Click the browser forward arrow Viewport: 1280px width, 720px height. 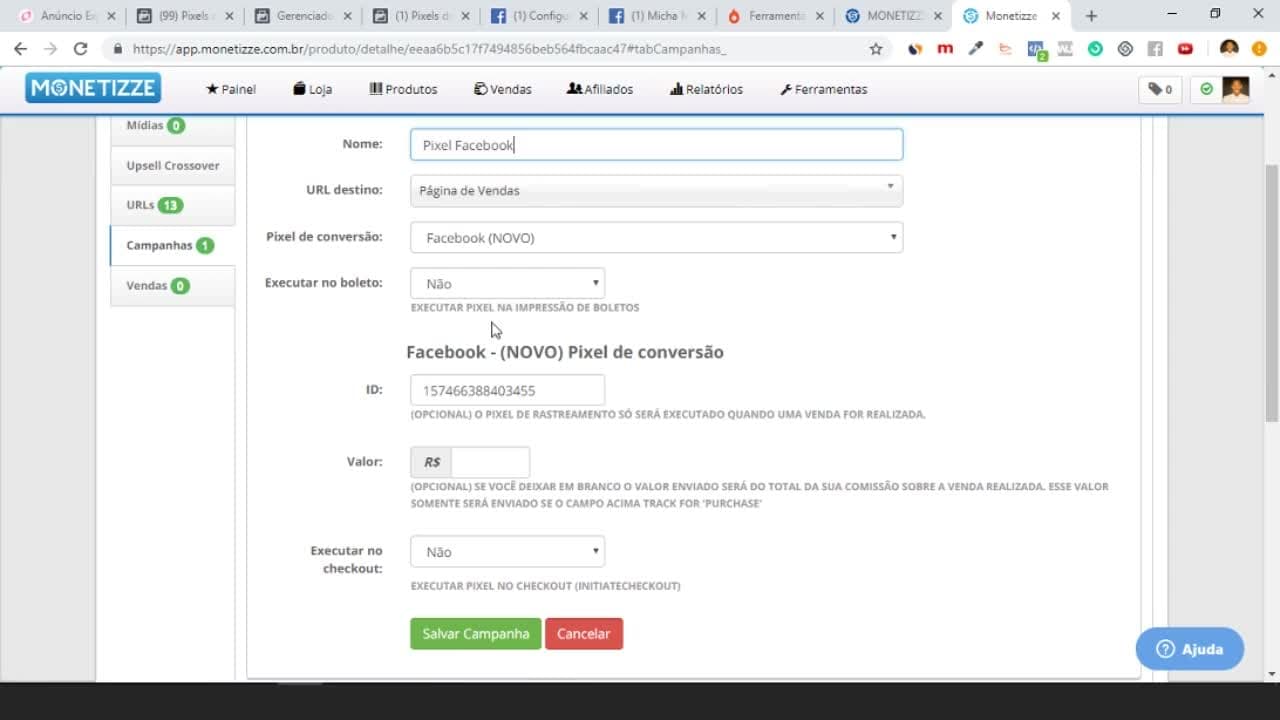[50, 48]
